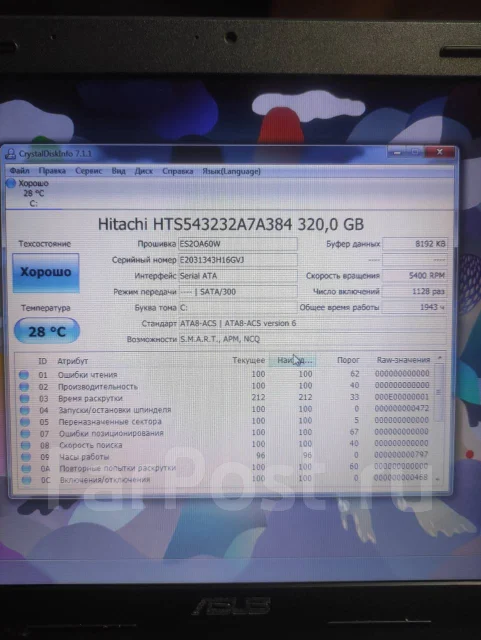Open the Язык(Language) menu
This screenshot has width=481, height=640.
(232, 171)
